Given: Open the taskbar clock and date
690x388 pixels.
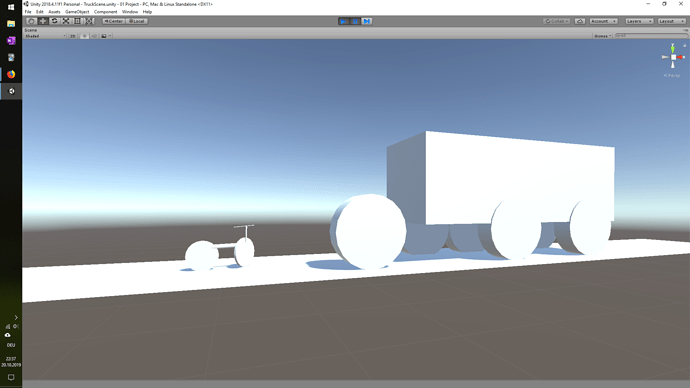Looking at the screenshot, I should click(11, 362).
